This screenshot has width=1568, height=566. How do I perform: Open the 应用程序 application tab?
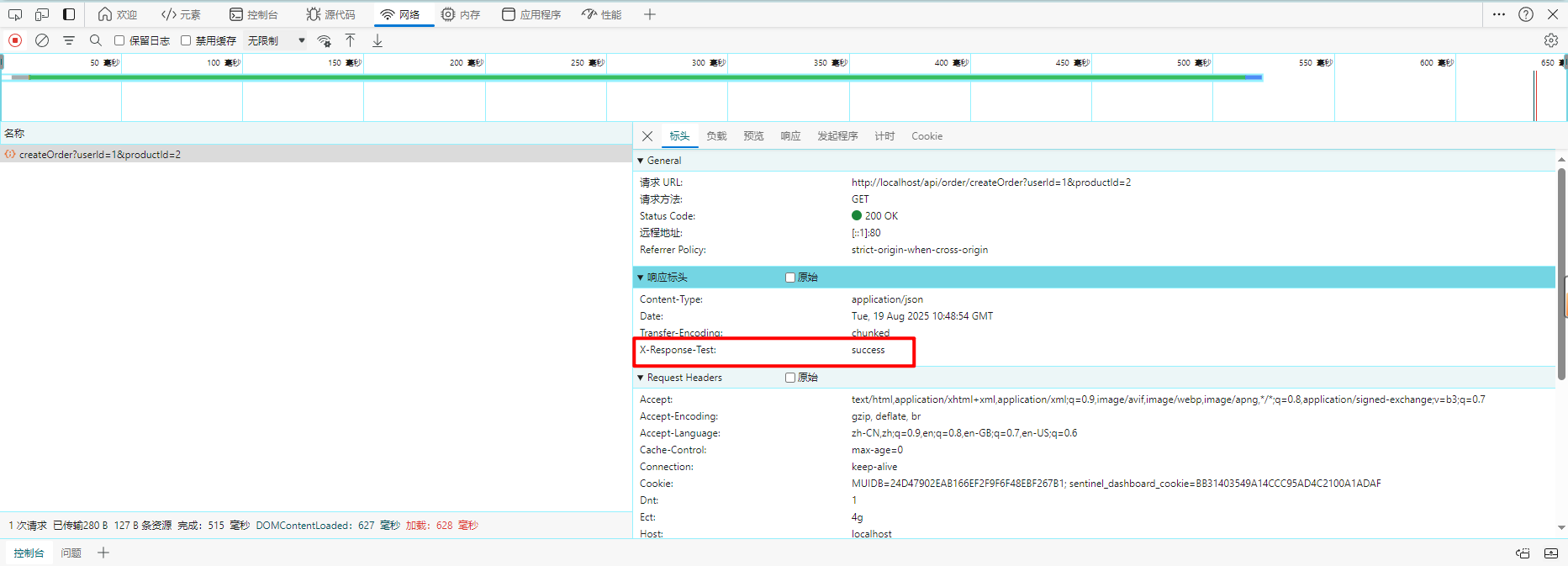point(531,14)
